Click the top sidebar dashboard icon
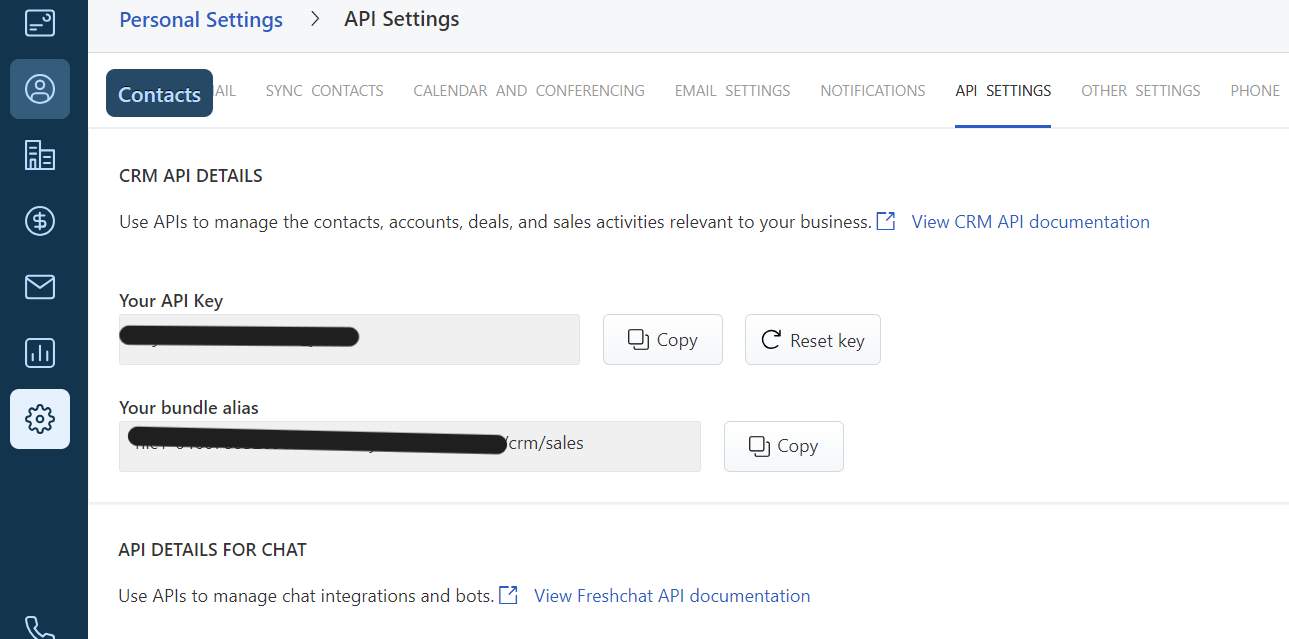The height and width of the screenshot is (639, 1289). (40, 23)
